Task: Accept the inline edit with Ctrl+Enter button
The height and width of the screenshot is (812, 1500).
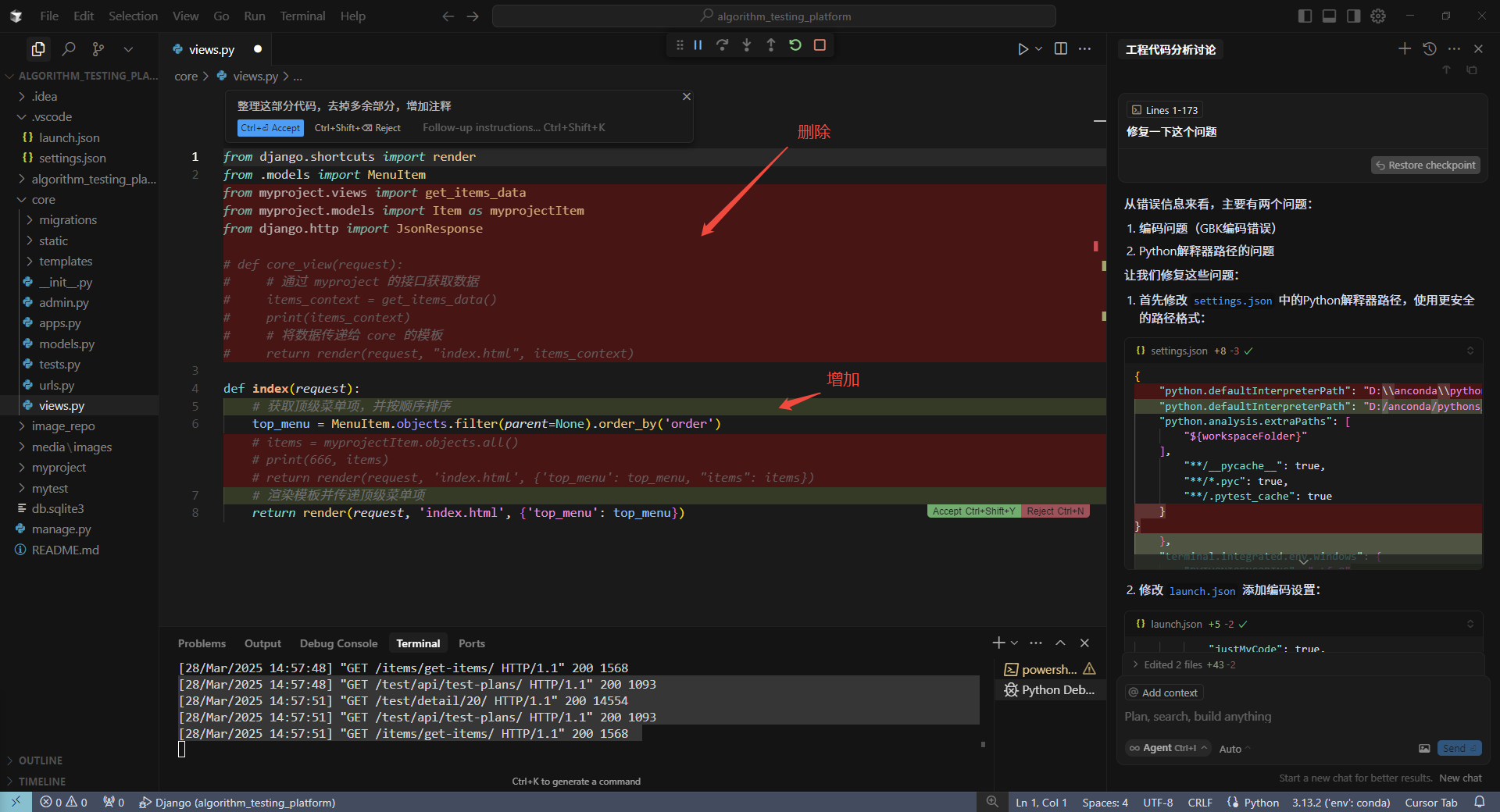Action: [x=270, y=128]
